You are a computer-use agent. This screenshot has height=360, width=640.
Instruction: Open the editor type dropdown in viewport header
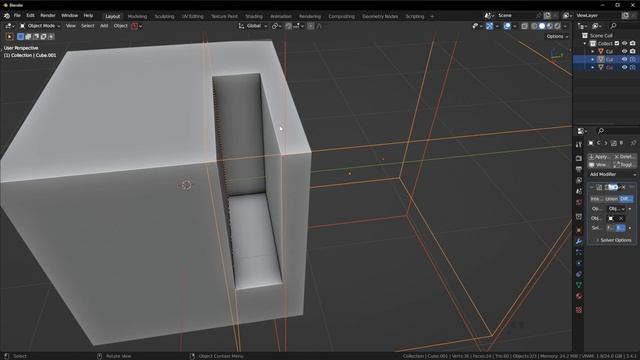pyautogui.click(x=9, y=26)
